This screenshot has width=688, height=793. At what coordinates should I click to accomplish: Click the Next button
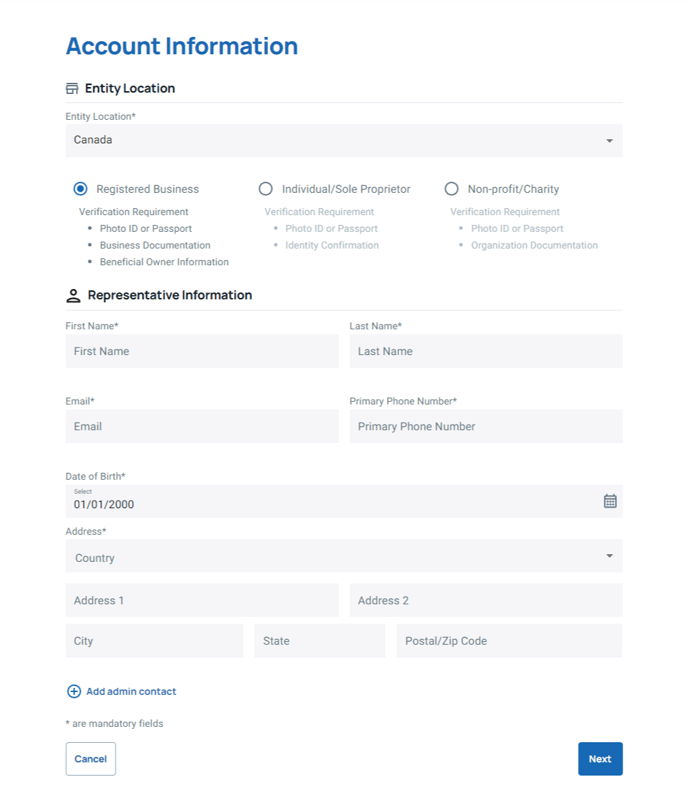600,759
